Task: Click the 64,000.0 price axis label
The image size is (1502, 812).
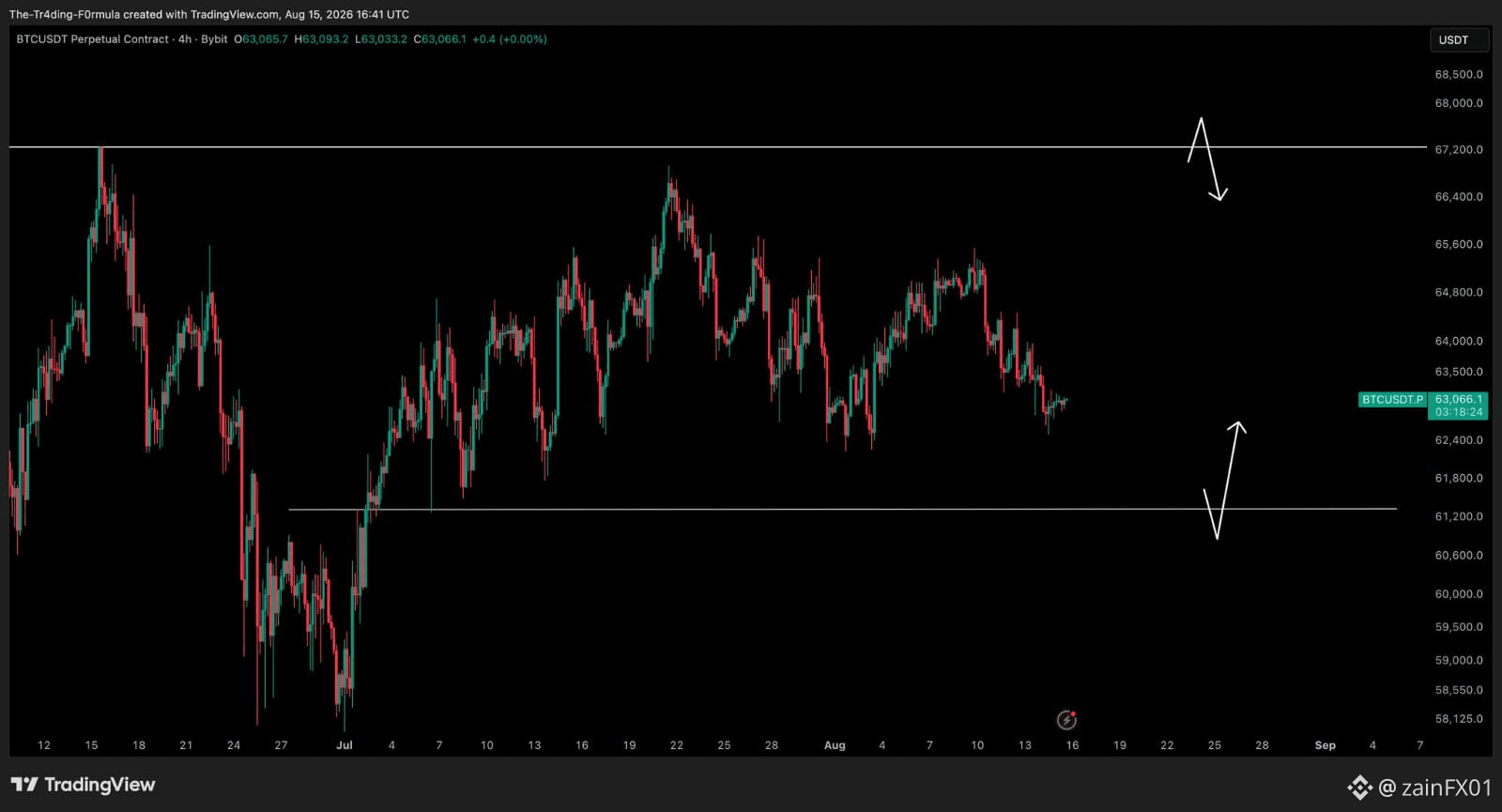Action: 1459,341
